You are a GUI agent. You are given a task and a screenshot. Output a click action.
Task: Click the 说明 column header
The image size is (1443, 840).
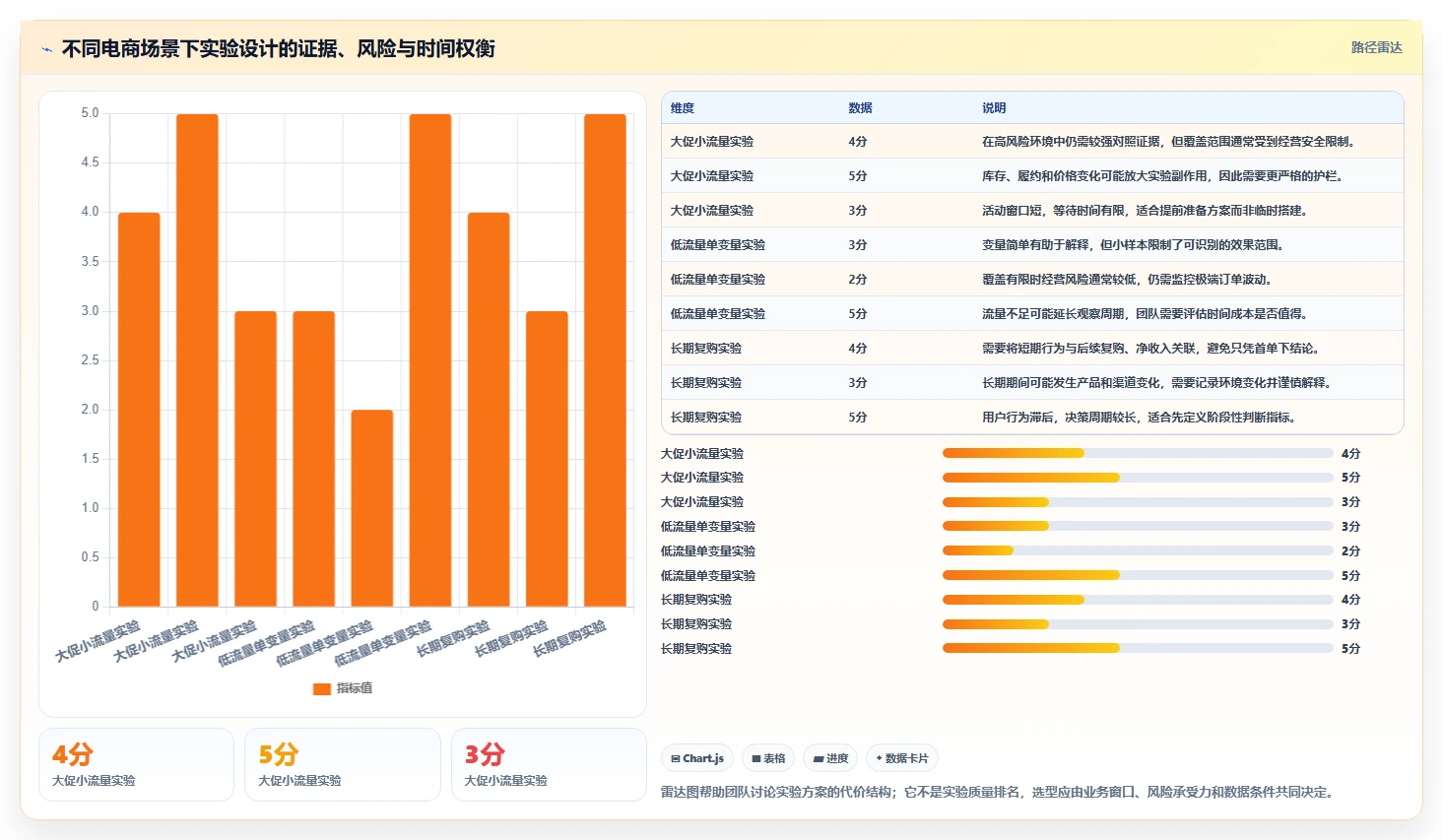[x=994, y=108]
